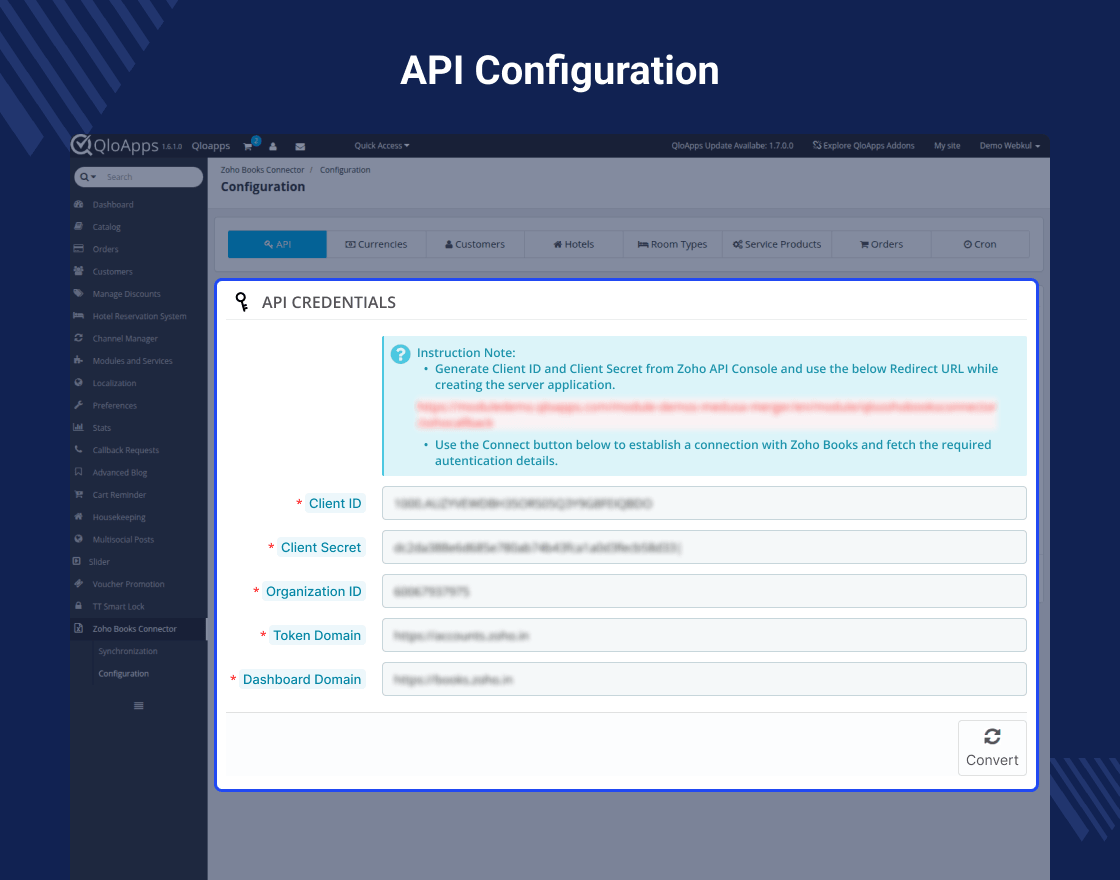Select the API tab
This screenshot has width=1120, height=880.
(277, 244)
